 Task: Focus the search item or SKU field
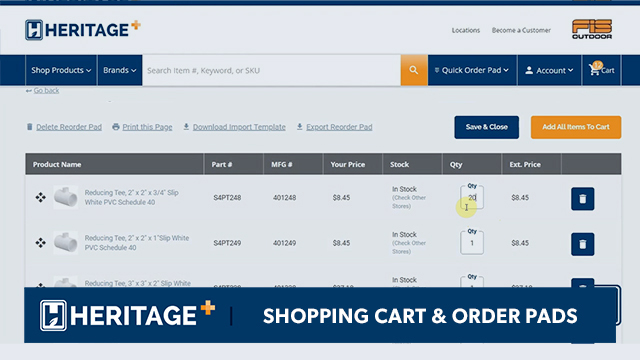click(x=271, y=70)
